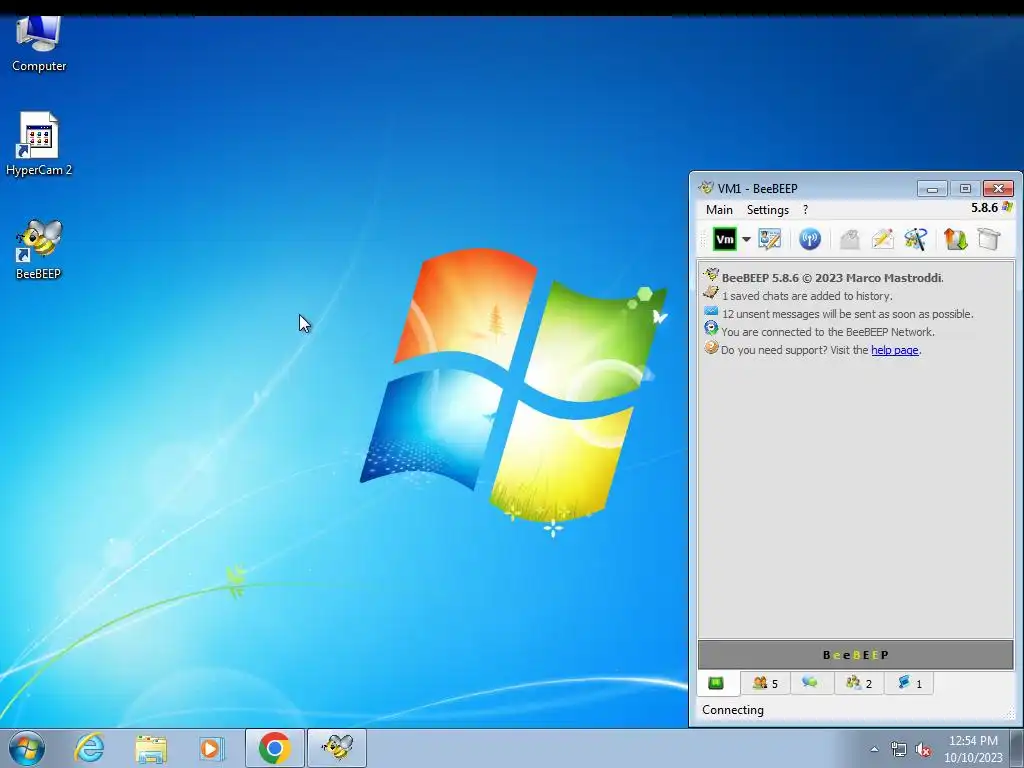Viewport: 1024px width, 768px height.
Task: Switch to the users tab showing 5
Action: (x=765, y=683)
